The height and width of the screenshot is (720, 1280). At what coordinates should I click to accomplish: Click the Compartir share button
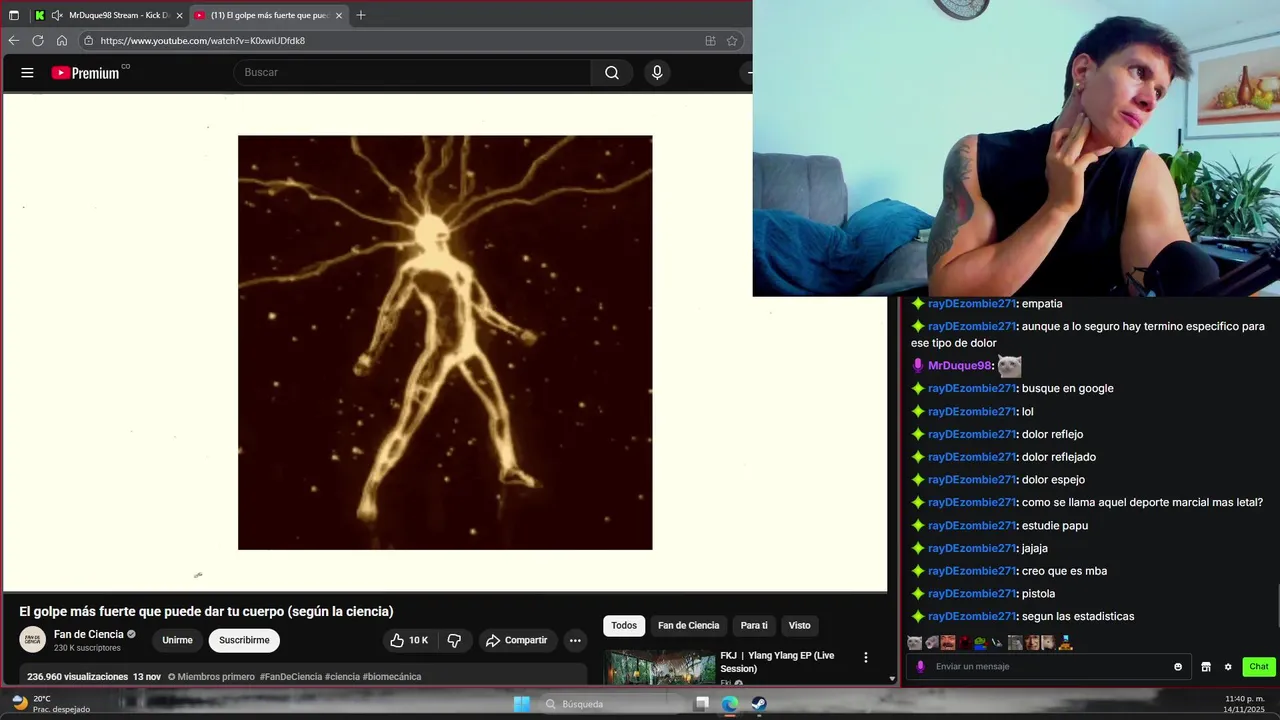[x=516, y=640]
